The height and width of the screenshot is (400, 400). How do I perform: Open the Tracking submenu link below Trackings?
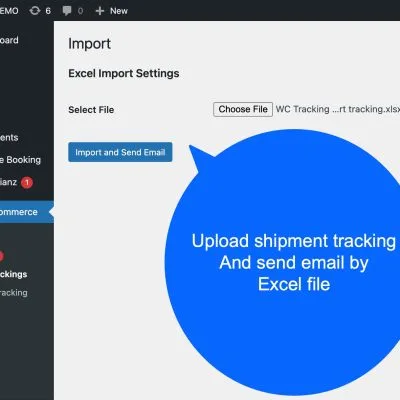pyautogui.click(x=14, y=293)
